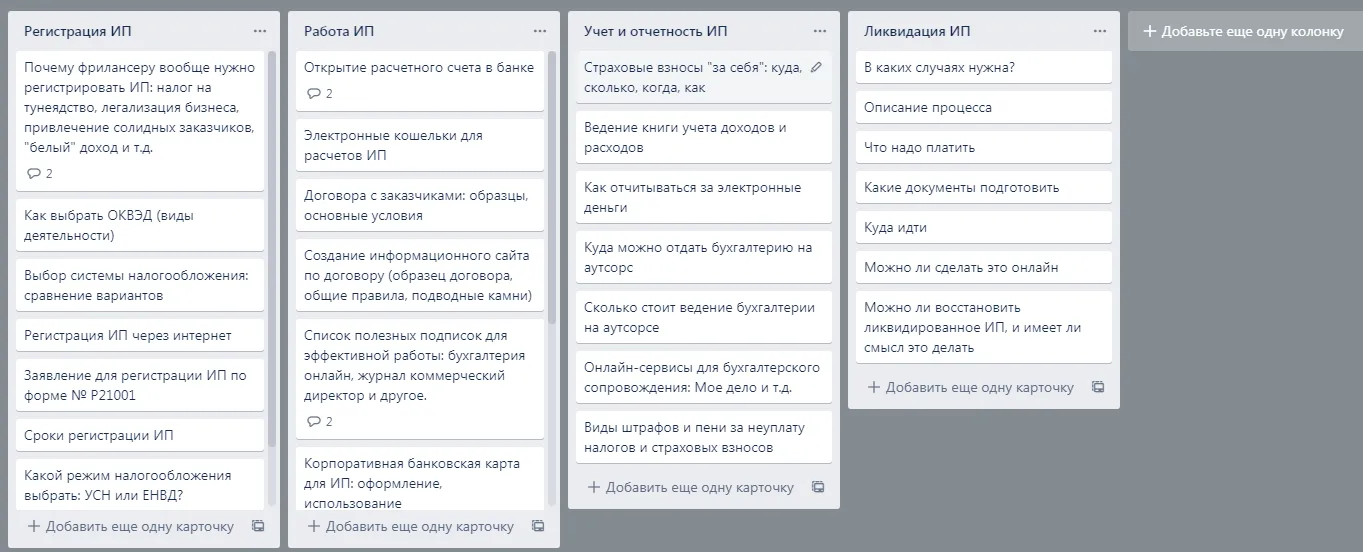1363x552 pixels.
Task: Click comment icon on Почему фрилансеру card
Action: (34, 174)
